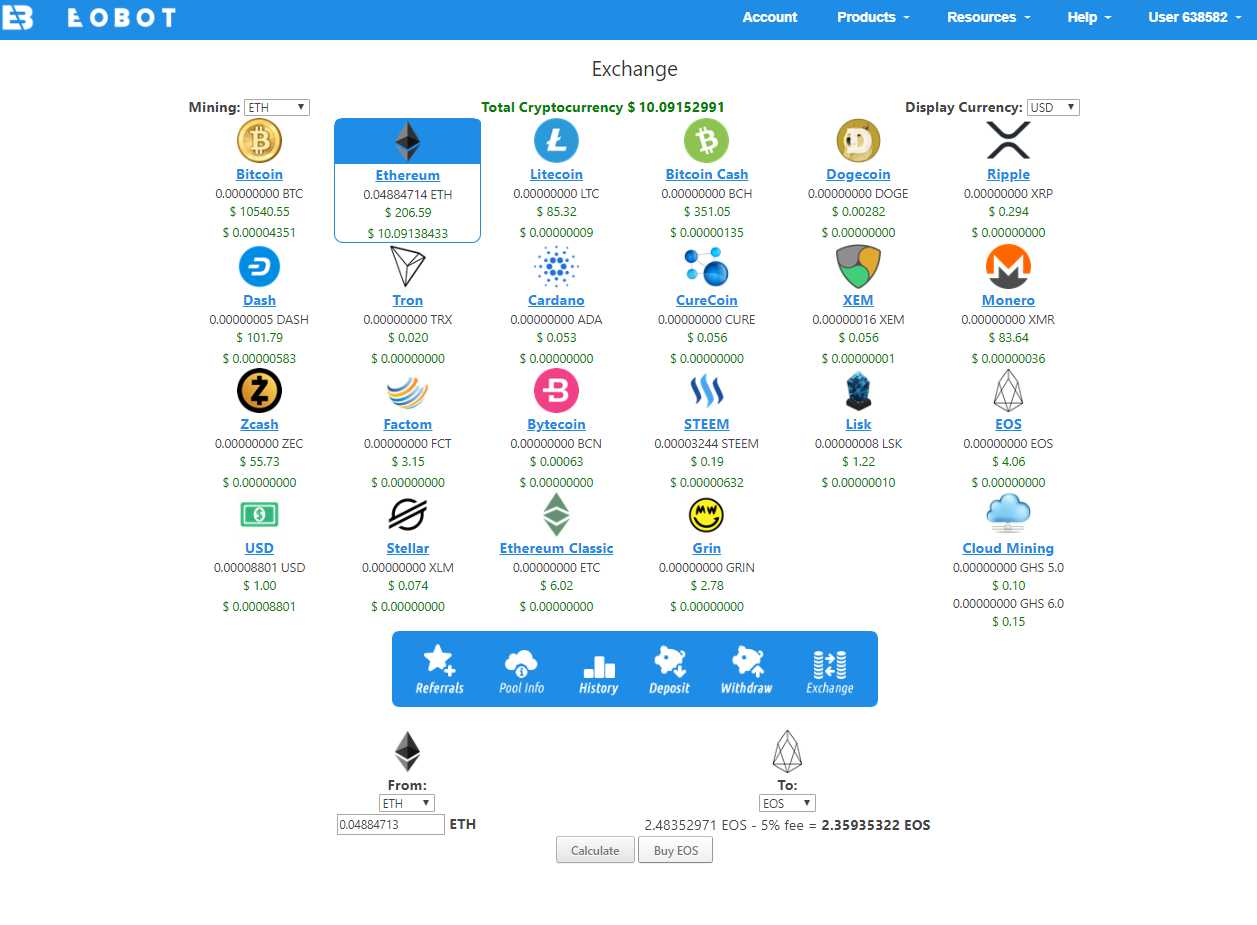Click the EOS icon in the coin grid
Viewport: 1257px width, 925px height.
(x=1008, y=391)
